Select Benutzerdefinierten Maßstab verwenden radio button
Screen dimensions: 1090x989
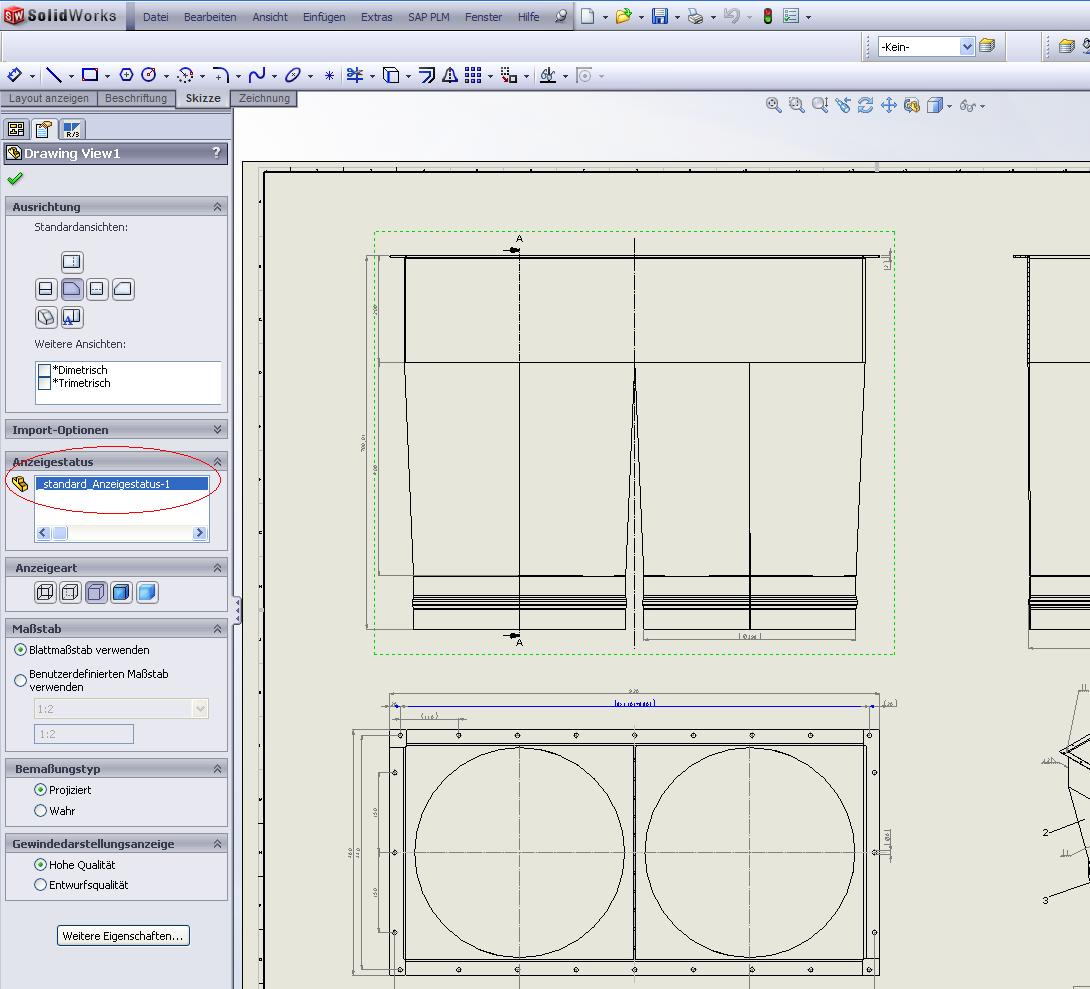pos(21,680)
